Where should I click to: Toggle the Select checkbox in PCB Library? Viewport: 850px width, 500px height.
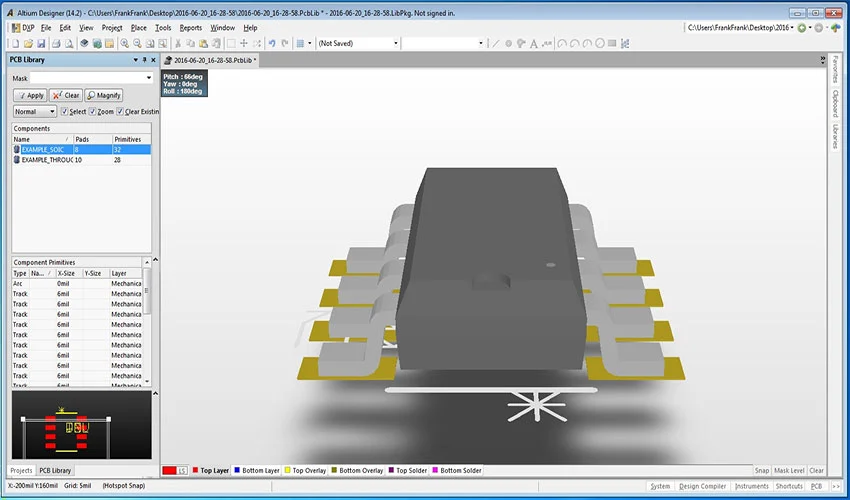pos(65,111)
